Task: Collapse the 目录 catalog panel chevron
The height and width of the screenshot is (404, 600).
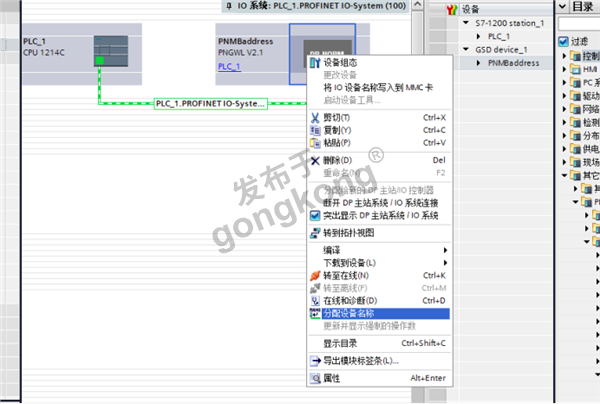Action: tap(562, 6)
